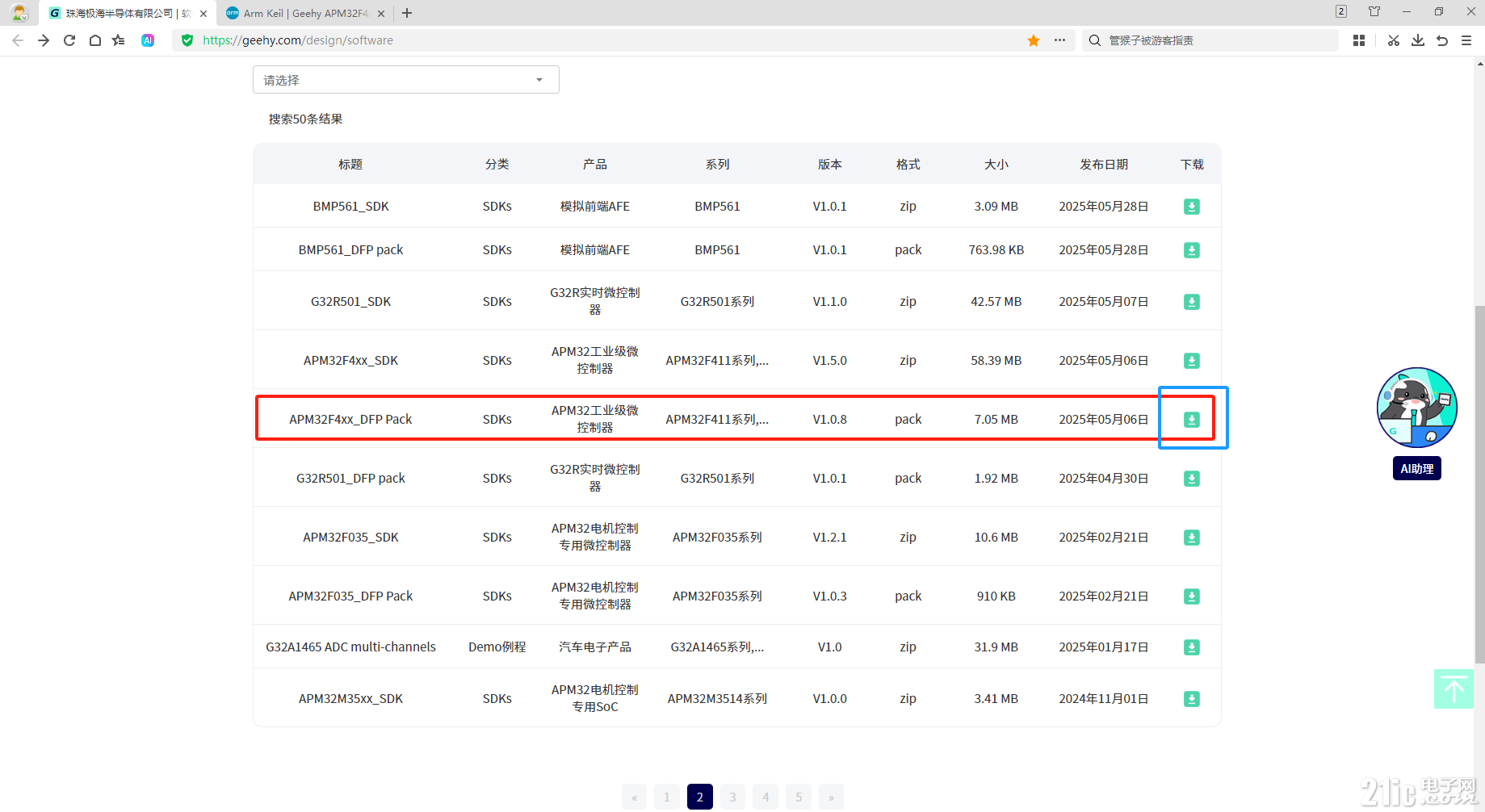Click the 大小 column header
The image size is (1485, 812).
pyautogui.click(x=996, y=164)
